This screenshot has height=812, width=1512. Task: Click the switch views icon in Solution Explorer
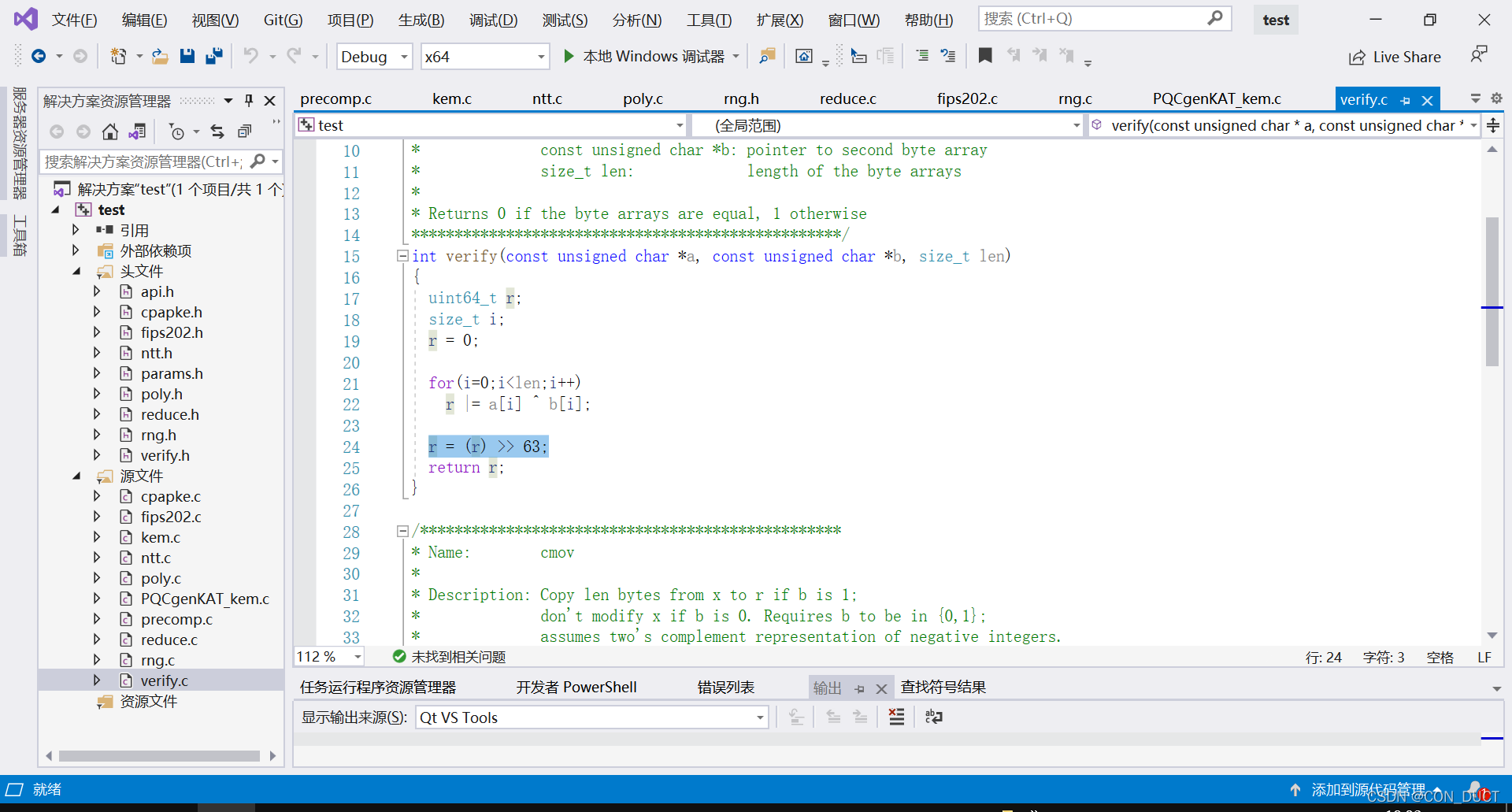pyautogui.click(x=137, y=132)
